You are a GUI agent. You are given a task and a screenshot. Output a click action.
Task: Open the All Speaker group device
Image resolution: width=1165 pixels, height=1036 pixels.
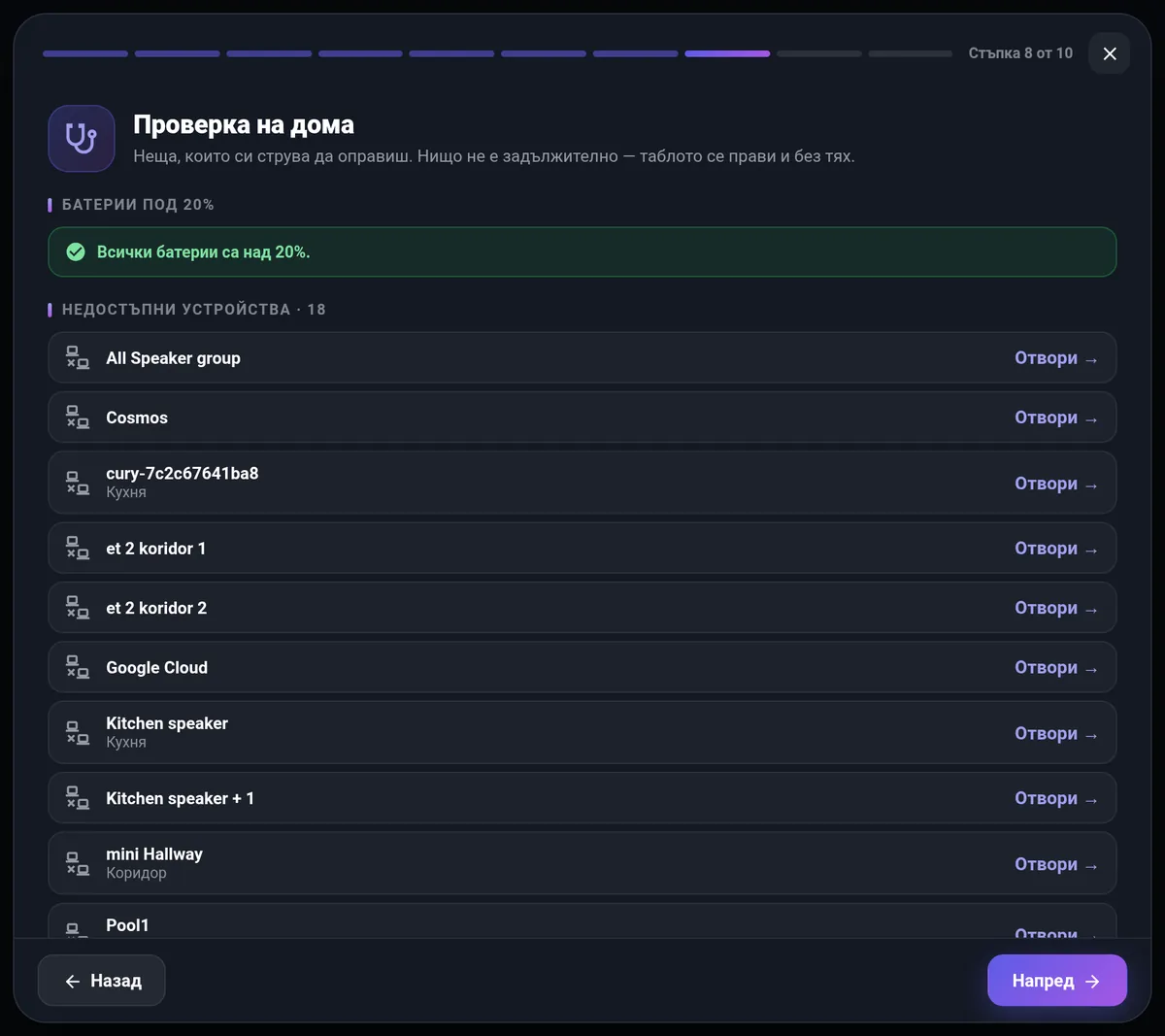[x=1056, y=358]
